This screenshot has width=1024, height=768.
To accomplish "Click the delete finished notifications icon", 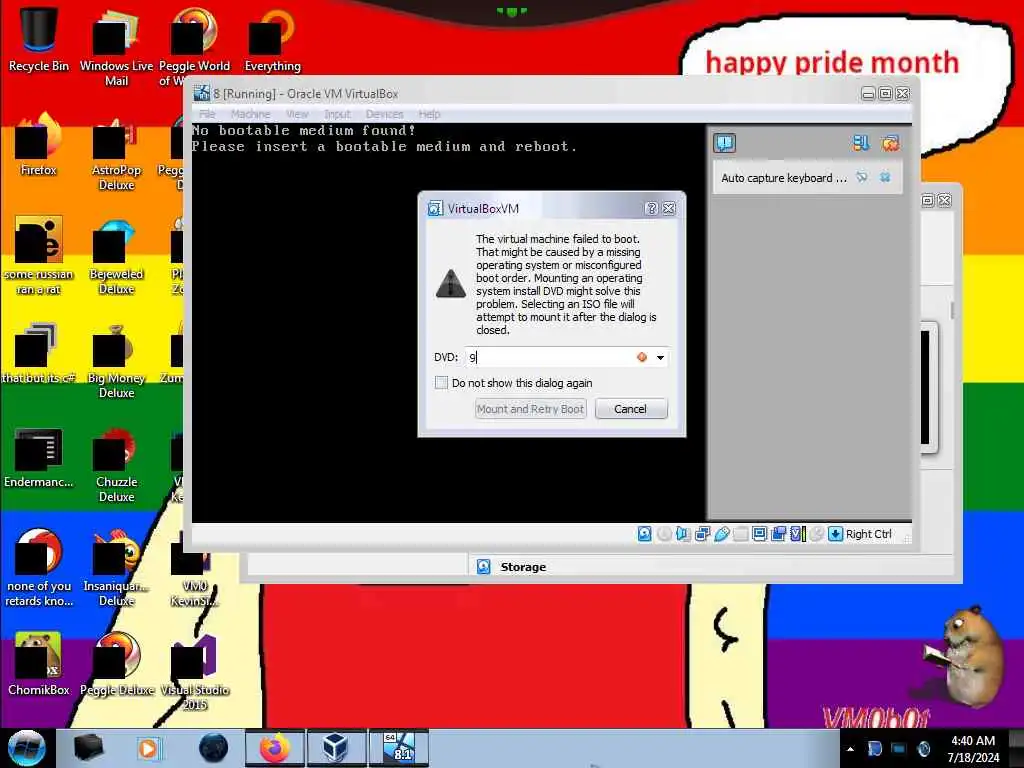I will coord(890,143).
